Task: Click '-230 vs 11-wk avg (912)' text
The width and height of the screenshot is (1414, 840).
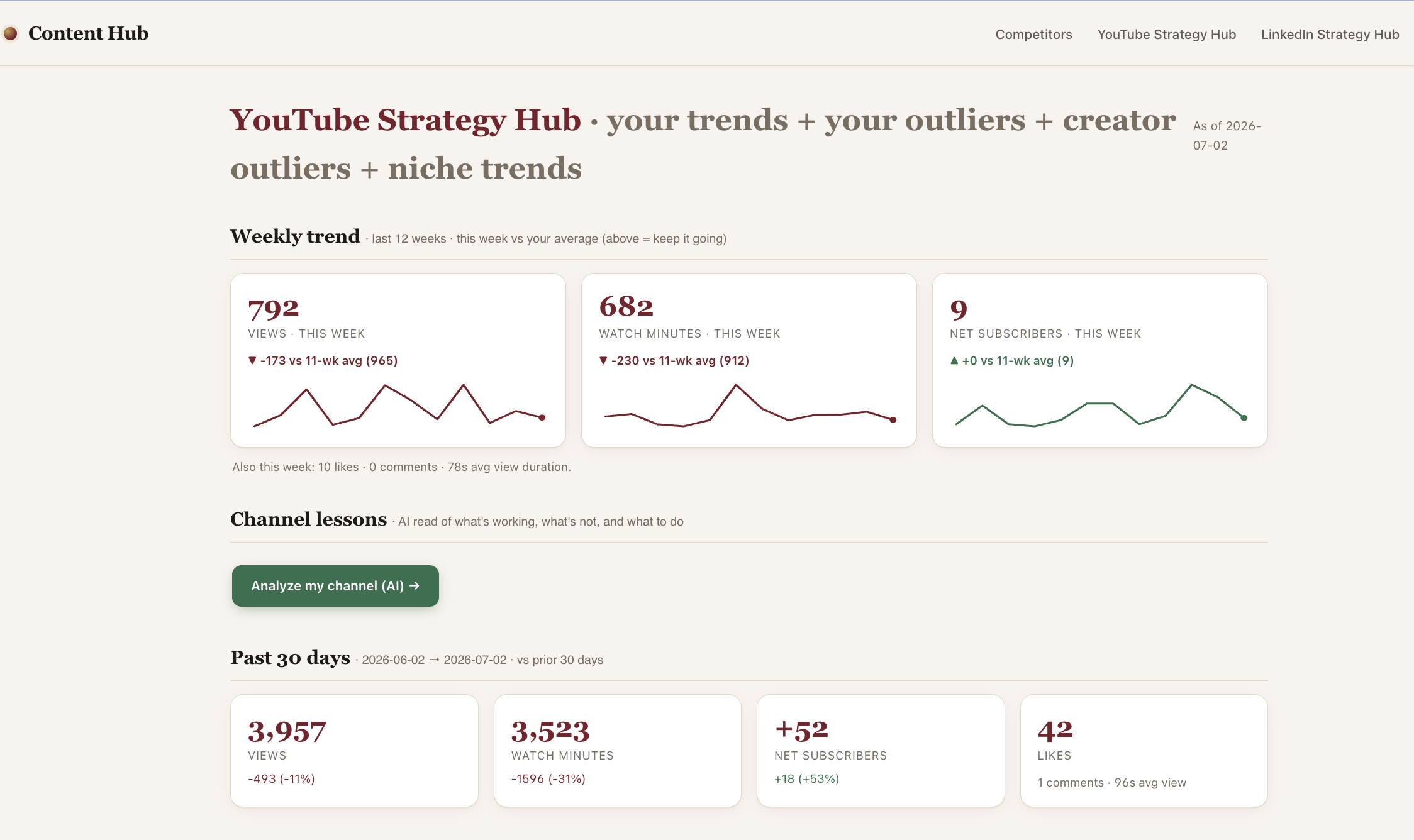Action: pyautogui.click(x=674, y=361)
